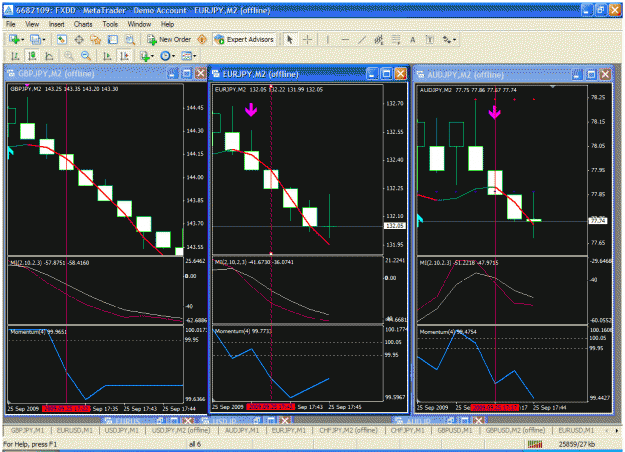The image size is (625, 452).
Task: Switch to the CHFJPY,M2 (offline) tab
Action: click(348, 430)
